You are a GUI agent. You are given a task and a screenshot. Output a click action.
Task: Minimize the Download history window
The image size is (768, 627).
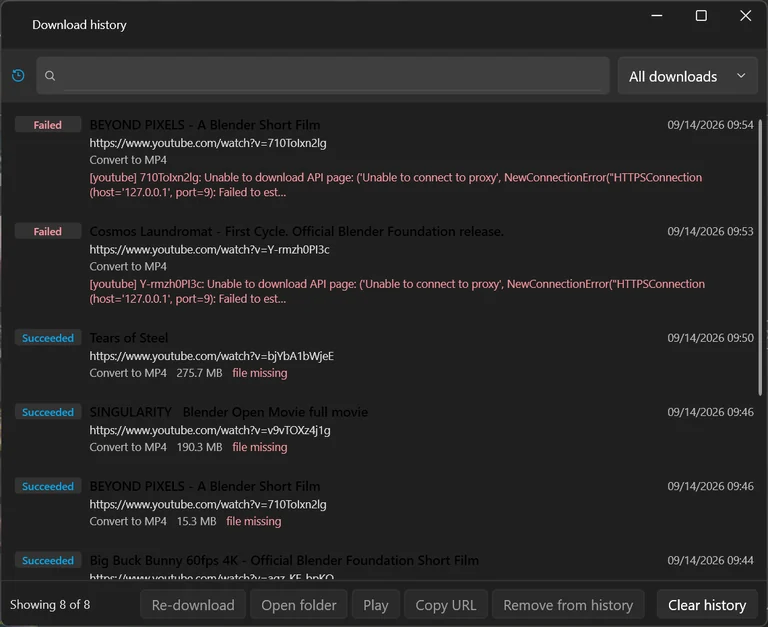(657, 16)
